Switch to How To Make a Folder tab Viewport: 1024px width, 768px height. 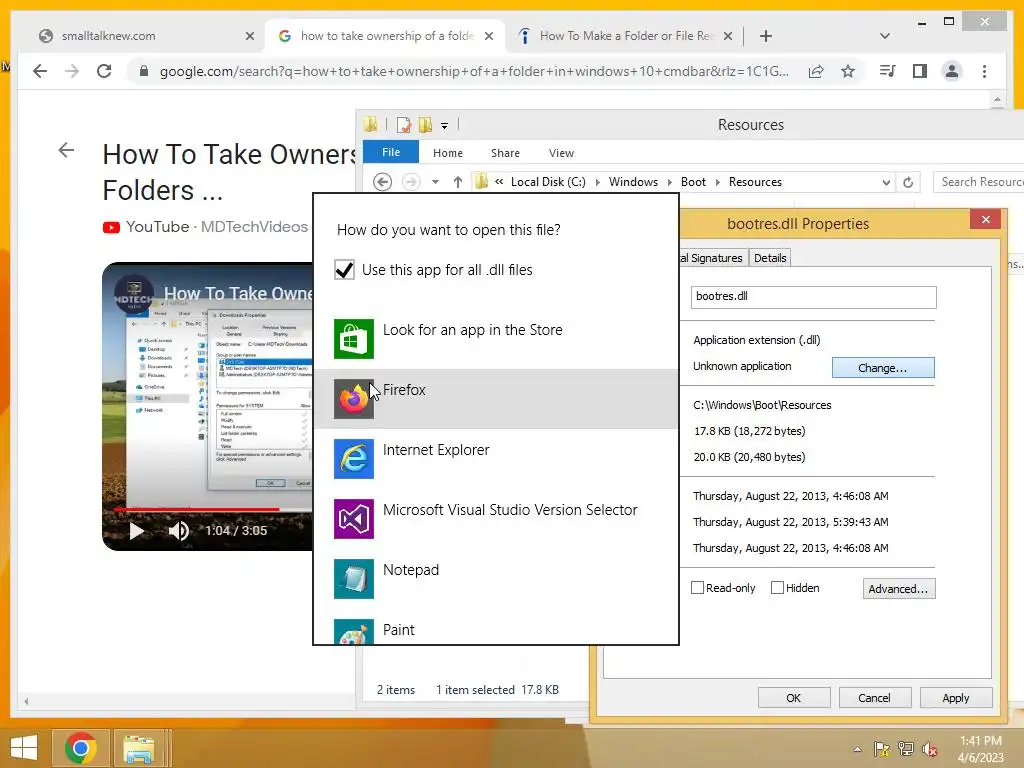point(626,36)
